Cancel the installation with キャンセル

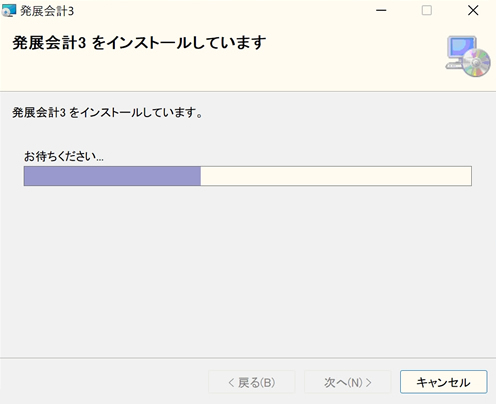444,382
